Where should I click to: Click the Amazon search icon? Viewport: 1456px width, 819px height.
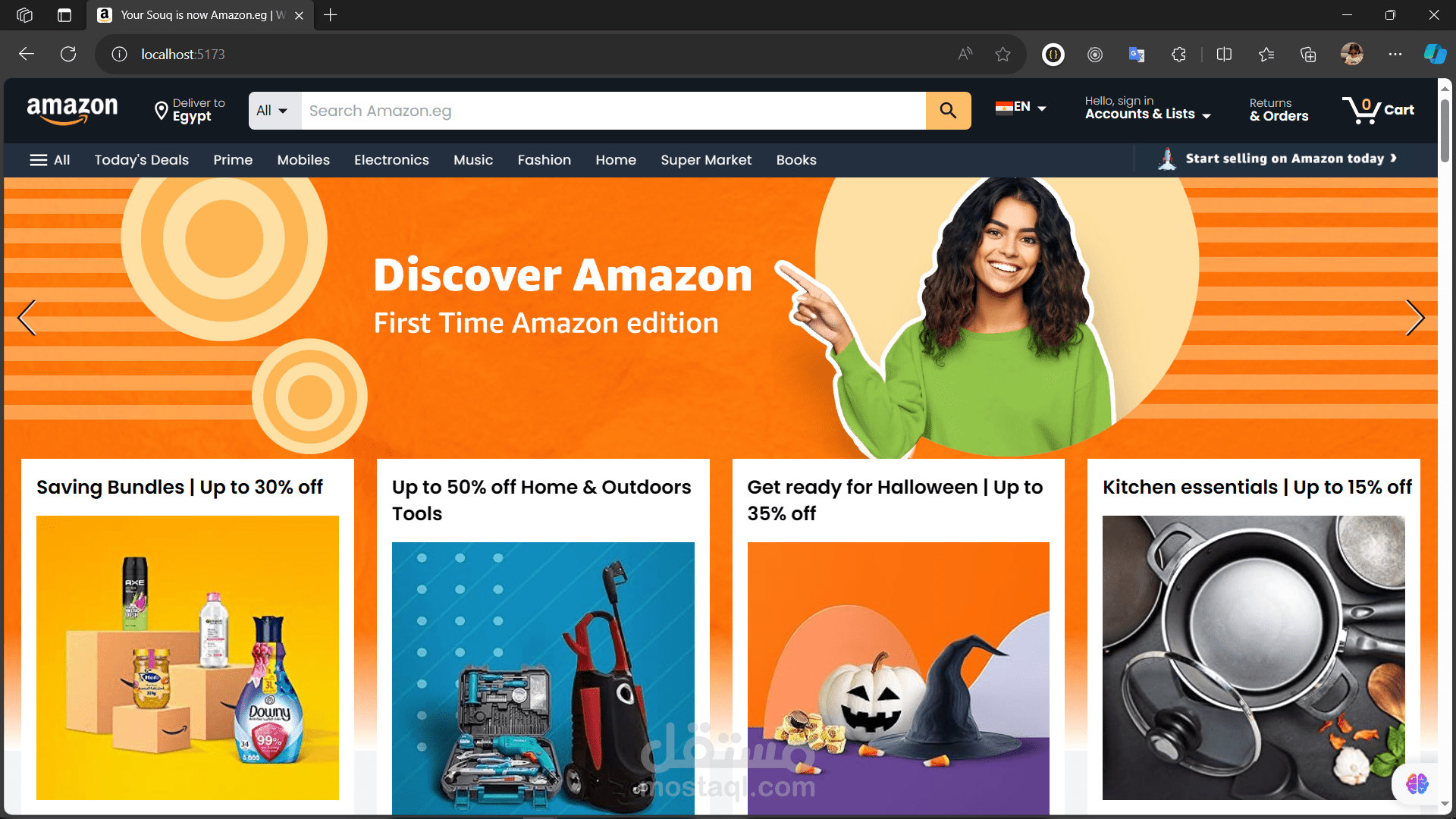[949, 110]
